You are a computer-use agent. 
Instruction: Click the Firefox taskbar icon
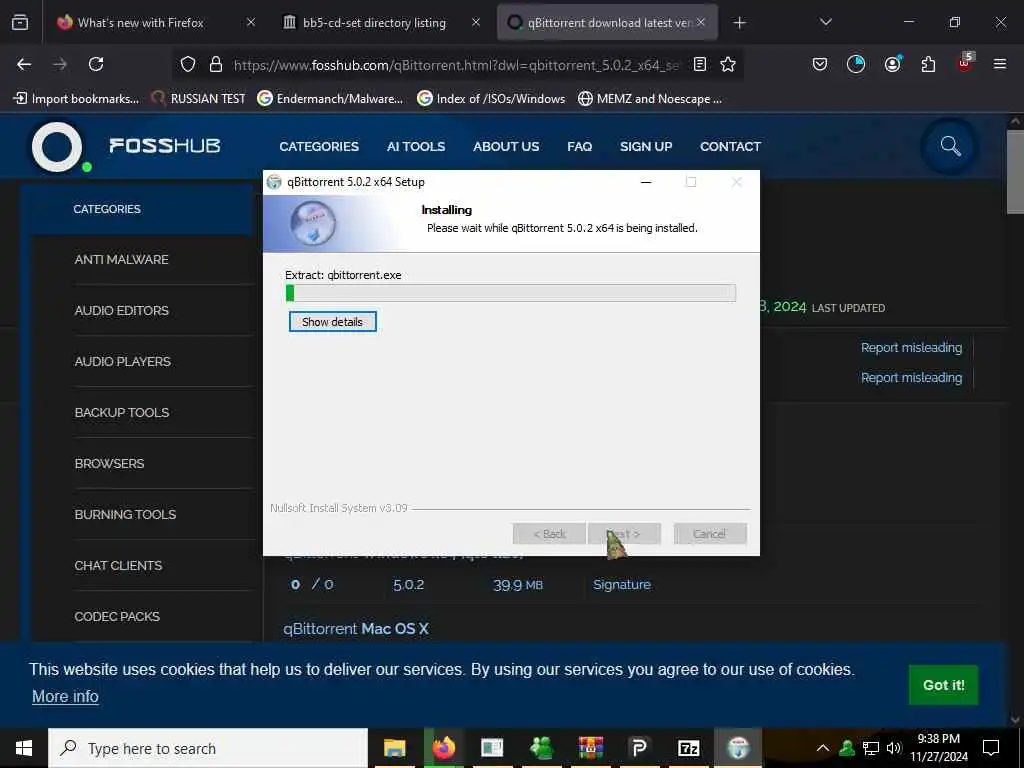click(443, 748)
